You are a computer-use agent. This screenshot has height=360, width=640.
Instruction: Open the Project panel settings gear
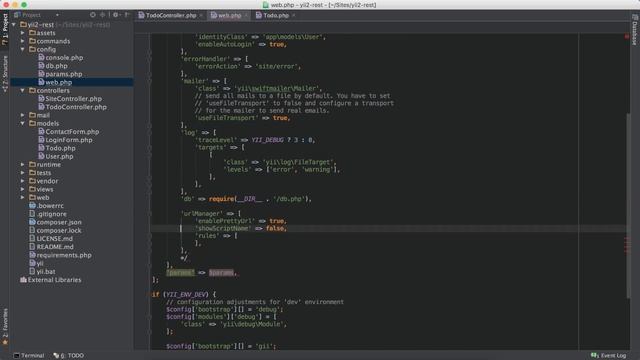point(116,15)
